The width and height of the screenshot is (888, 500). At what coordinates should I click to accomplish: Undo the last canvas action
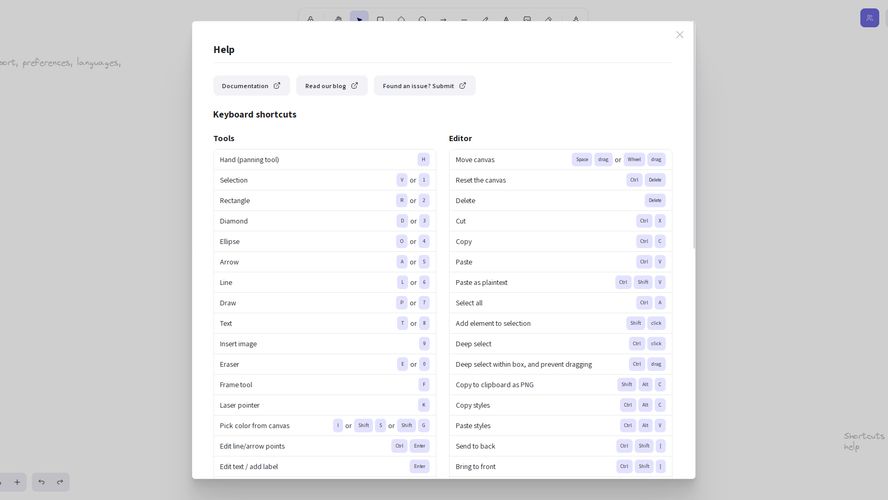click(x=41, y=482)
